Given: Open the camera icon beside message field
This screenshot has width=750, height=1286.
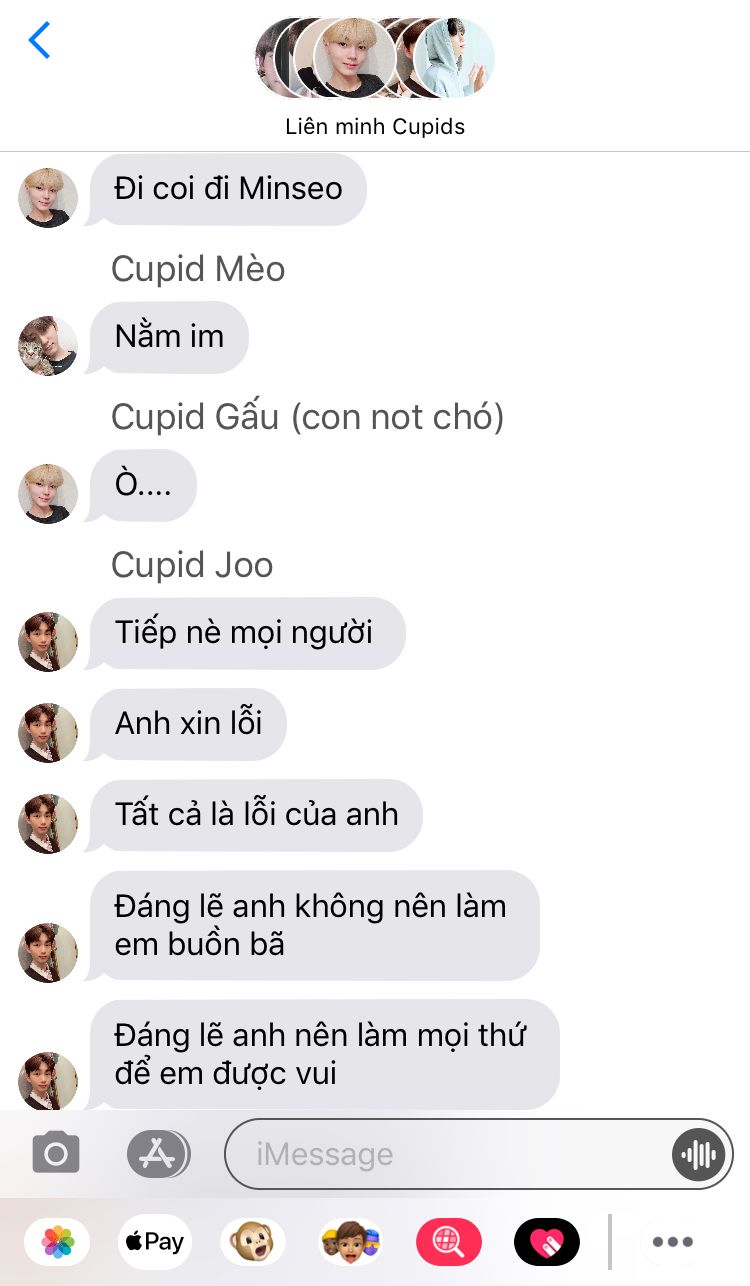Looking at the screenshot, I should pyautogui.click(x=56, y=1154).
